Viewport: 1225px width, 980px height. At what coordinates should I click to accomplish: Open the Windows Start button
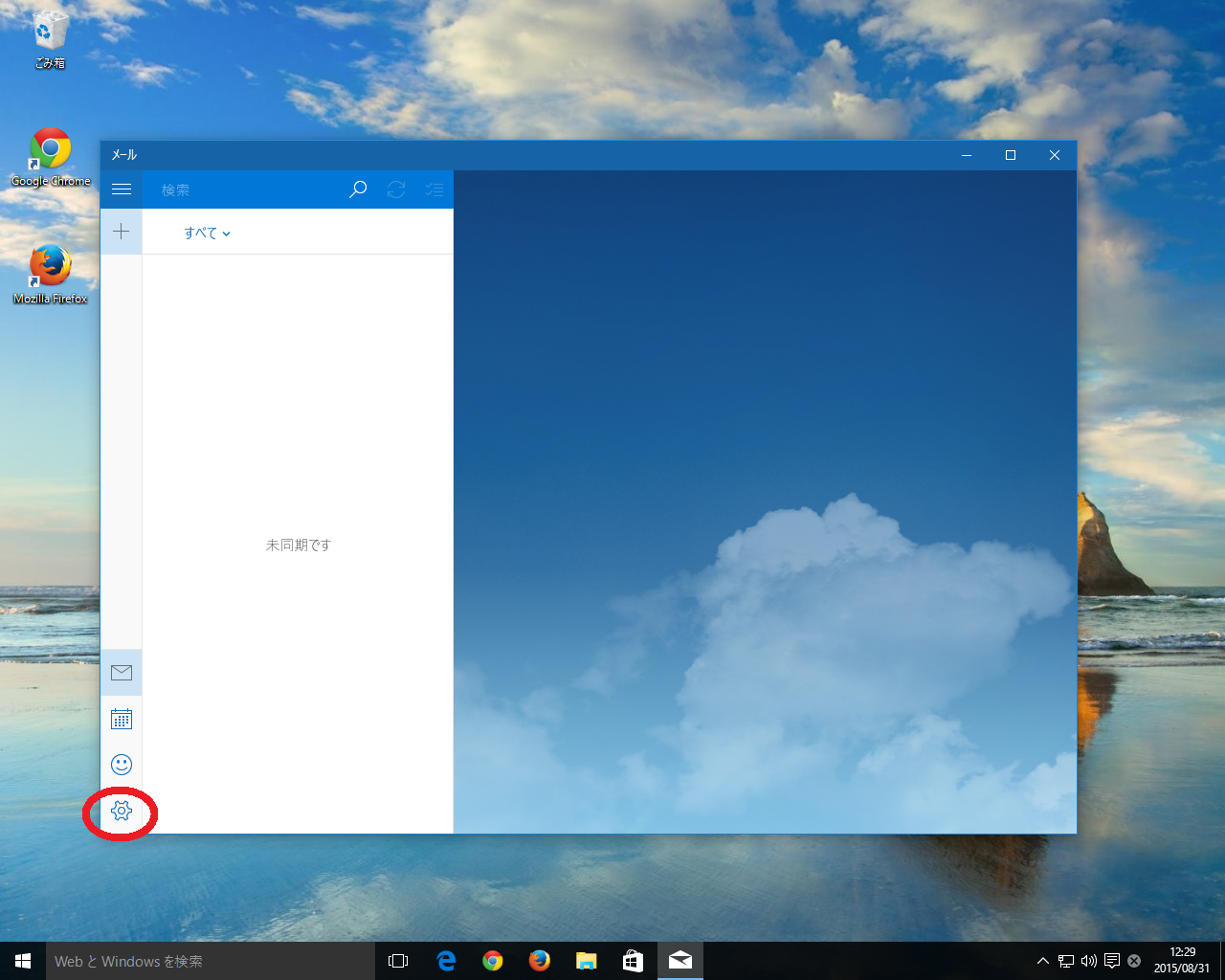(x=23, y=961)
